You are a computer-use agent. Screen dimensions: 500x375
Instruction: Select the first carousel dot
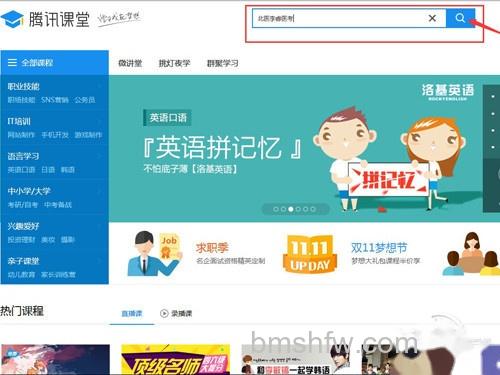click(x=276, y=209)
